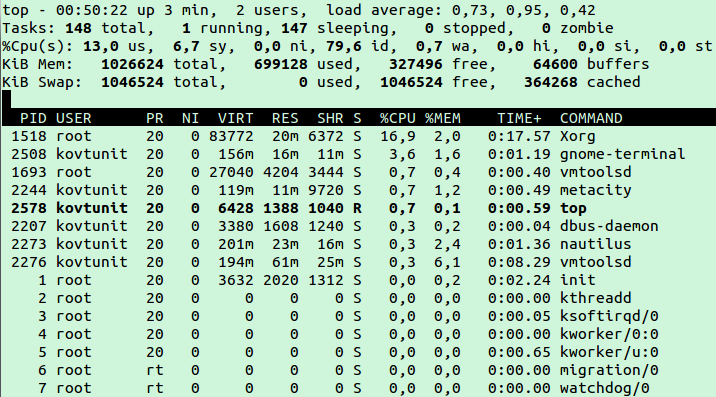This screenshot has height=397, width=716.
Task: Select the ksoftirqd/0 process name
Action: click(609, 316)
